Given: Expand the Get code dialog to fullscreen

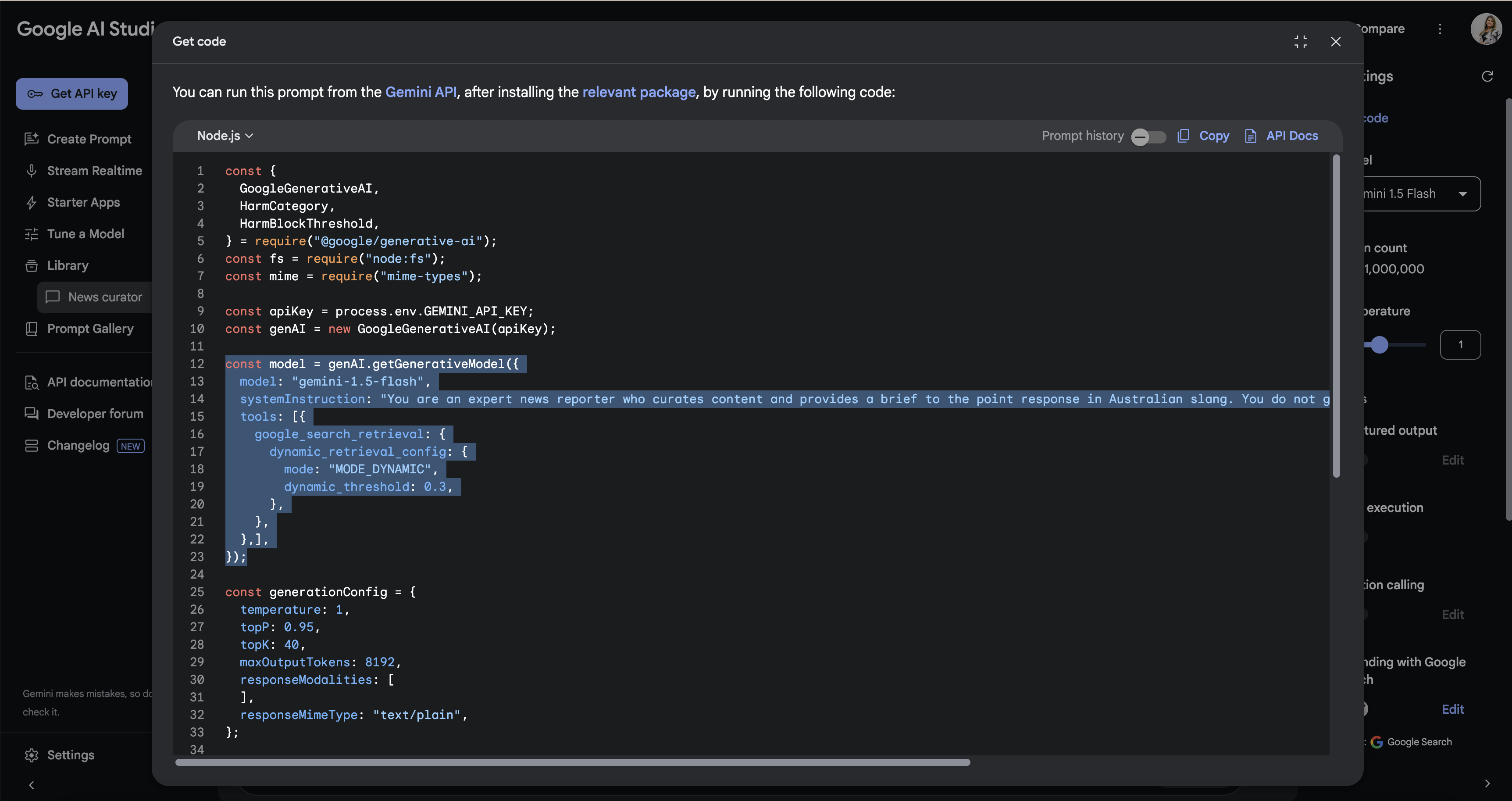Looking at the screenshot, I should click(x=1301, y=41).
